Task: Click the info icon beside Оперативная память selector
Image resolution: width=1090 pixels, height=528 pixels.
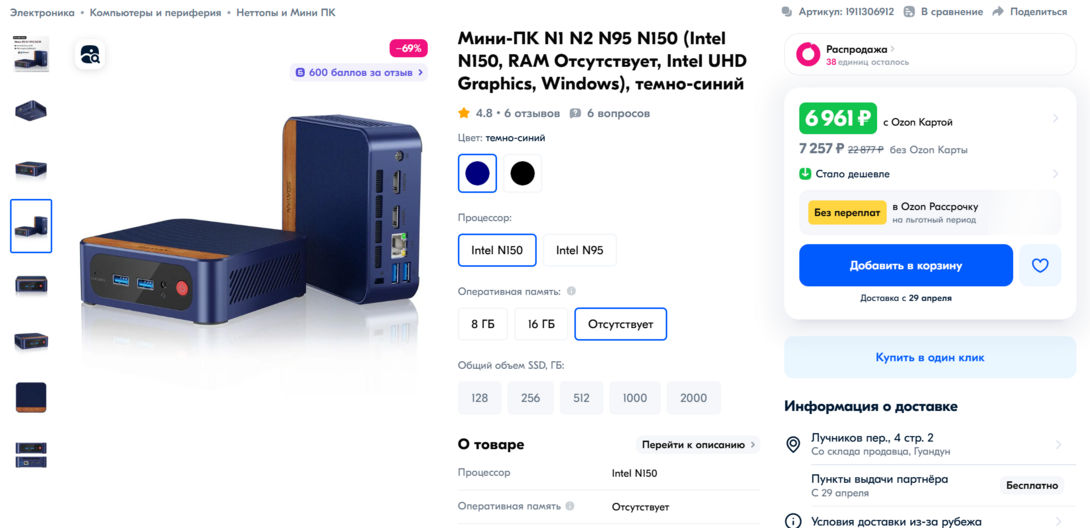Action: pyautogui.click(x=571, y=291)
